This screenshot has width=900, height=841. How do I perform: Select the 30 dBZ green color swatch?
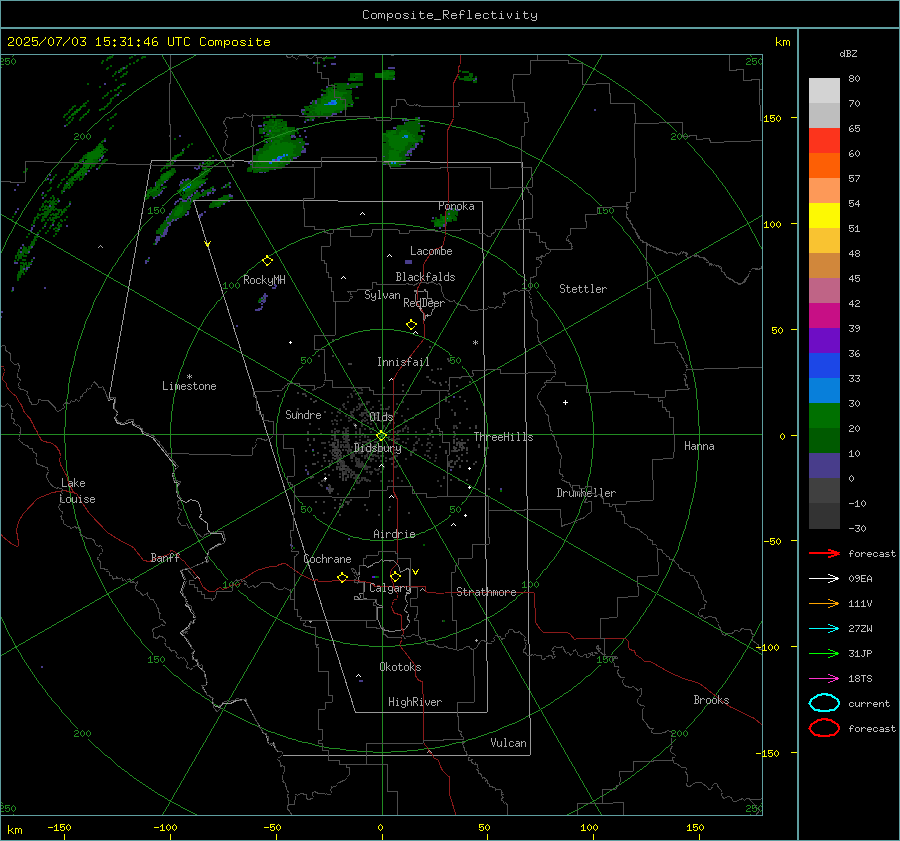[824, 416]
